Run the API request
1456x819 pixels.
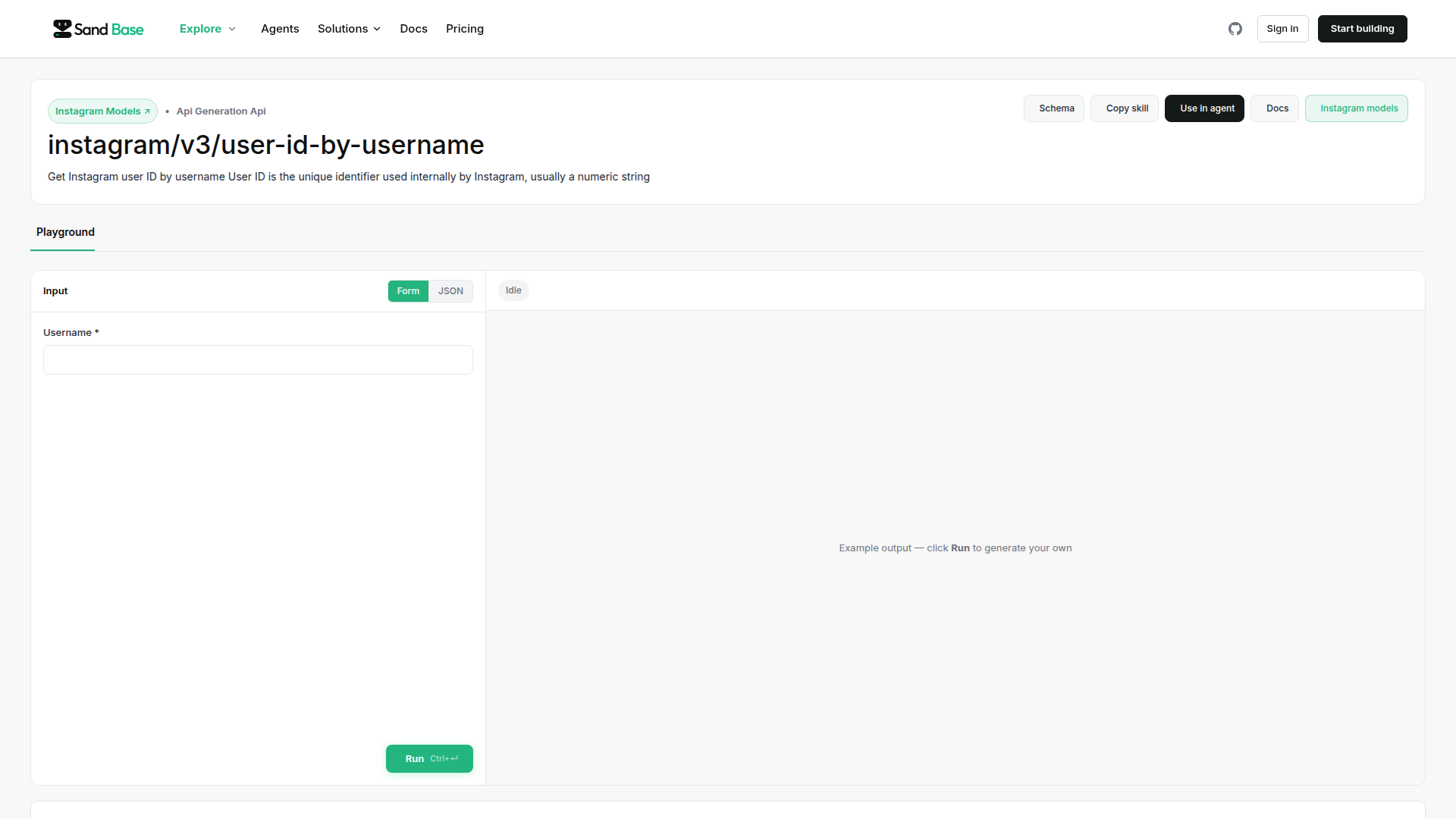coord(429,759)
